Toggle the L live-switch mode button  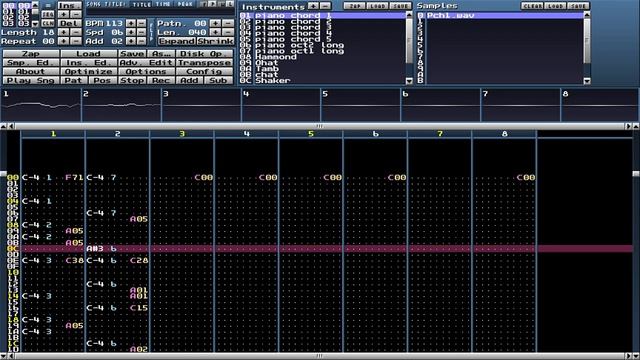coord(230,4)
